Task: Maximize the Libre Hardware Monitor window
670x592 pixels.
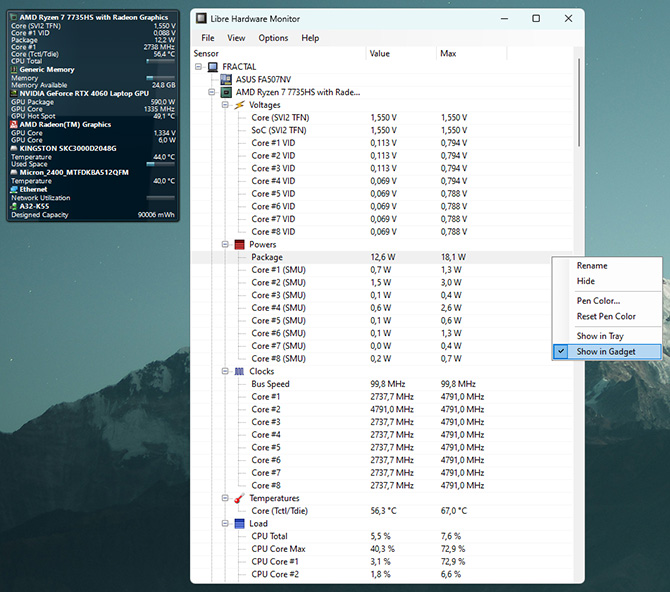Action: coord(536,18)
